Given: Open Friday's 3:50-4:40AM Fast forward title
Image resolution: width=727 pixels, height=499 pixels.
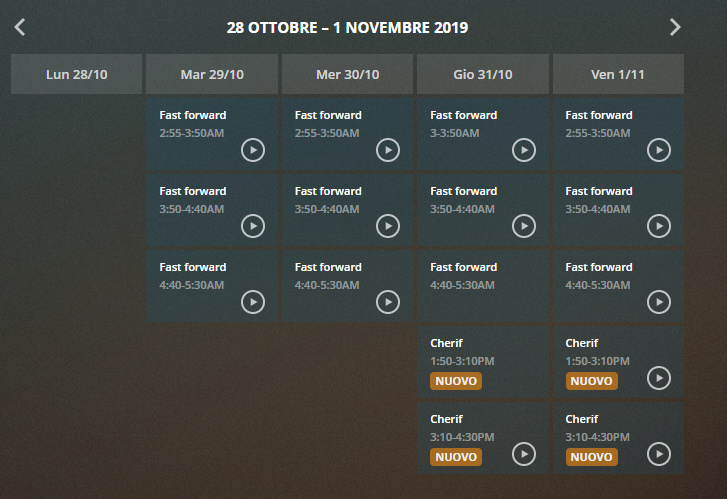Looking at the screenshot, I should click(x=599, y=191).
